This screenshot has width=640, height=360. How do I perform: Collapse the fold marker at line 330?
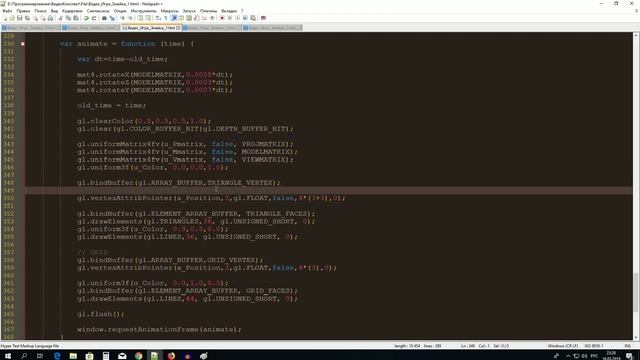point(22,44)
